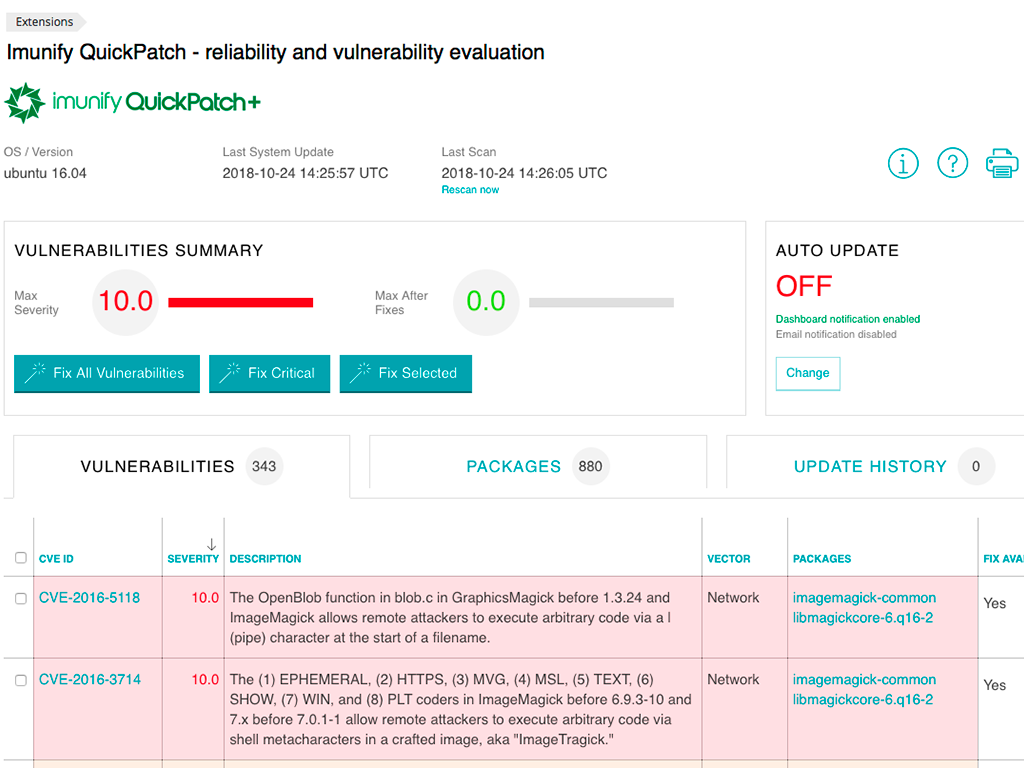1024x768 pixels.
Task: Click the Extensions breadcrumb
Action: click(x=44, y=22)
